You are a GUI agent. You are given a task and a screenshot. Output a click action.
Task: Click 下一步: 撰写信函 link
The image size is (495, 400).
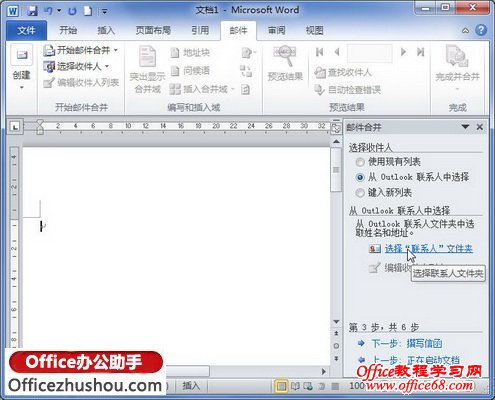407,343
